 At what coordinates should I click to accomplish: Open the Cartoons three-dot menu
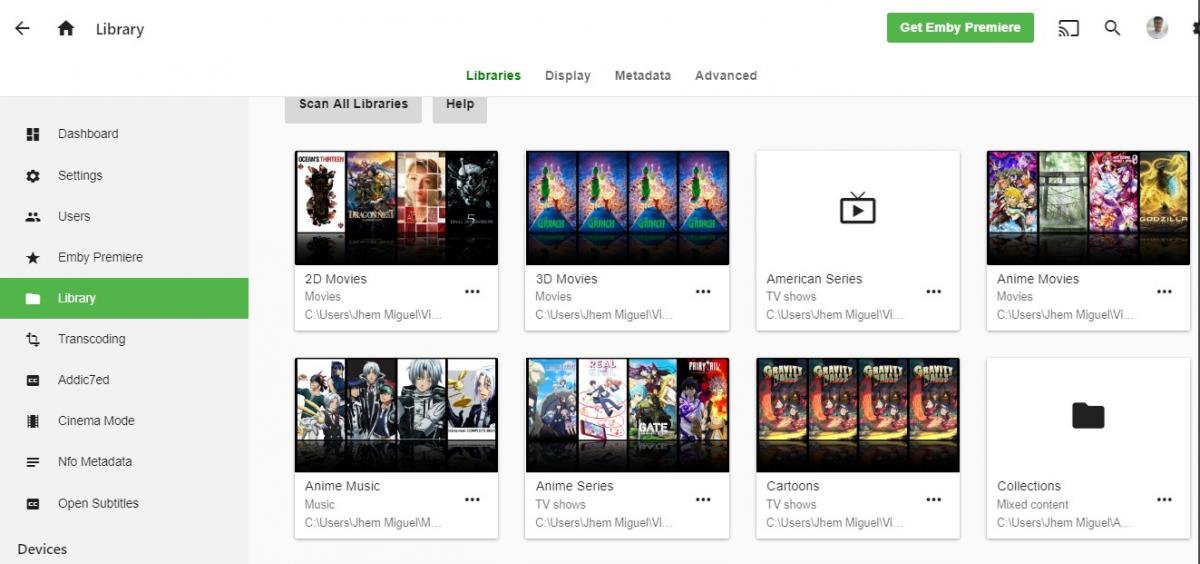point(934,499)
